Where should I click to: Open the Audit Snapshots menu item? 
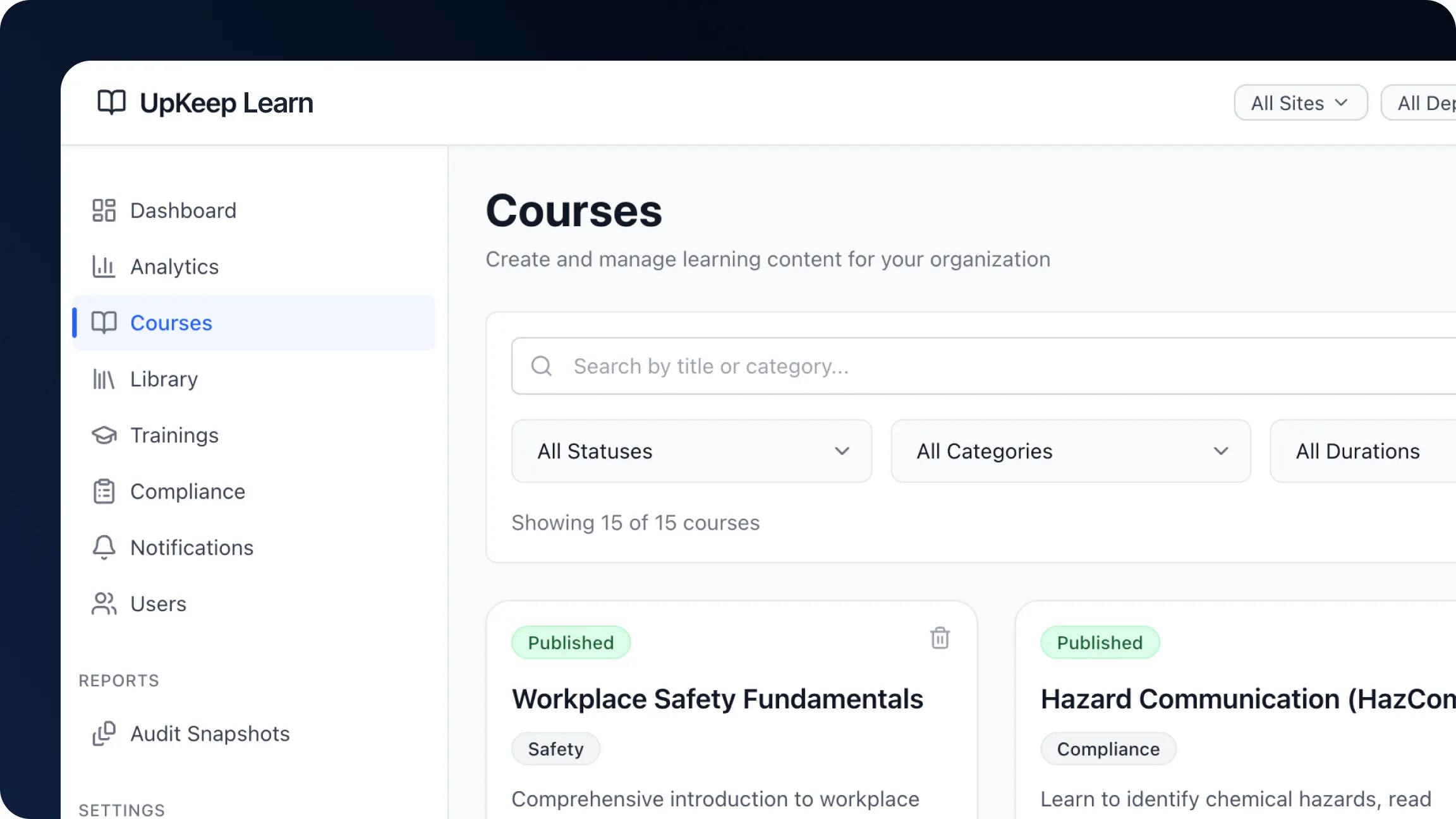click(x=210, y=734)
